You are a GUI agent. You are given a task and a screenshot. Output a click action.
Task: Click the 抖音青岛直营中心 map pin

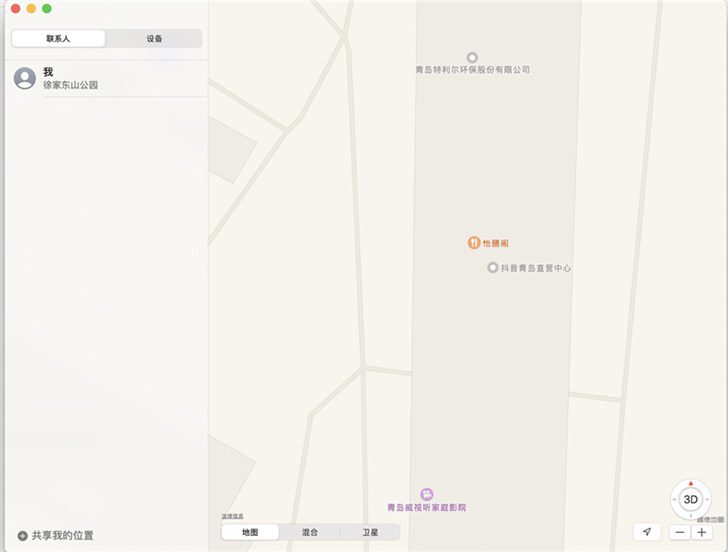point(493,267)
